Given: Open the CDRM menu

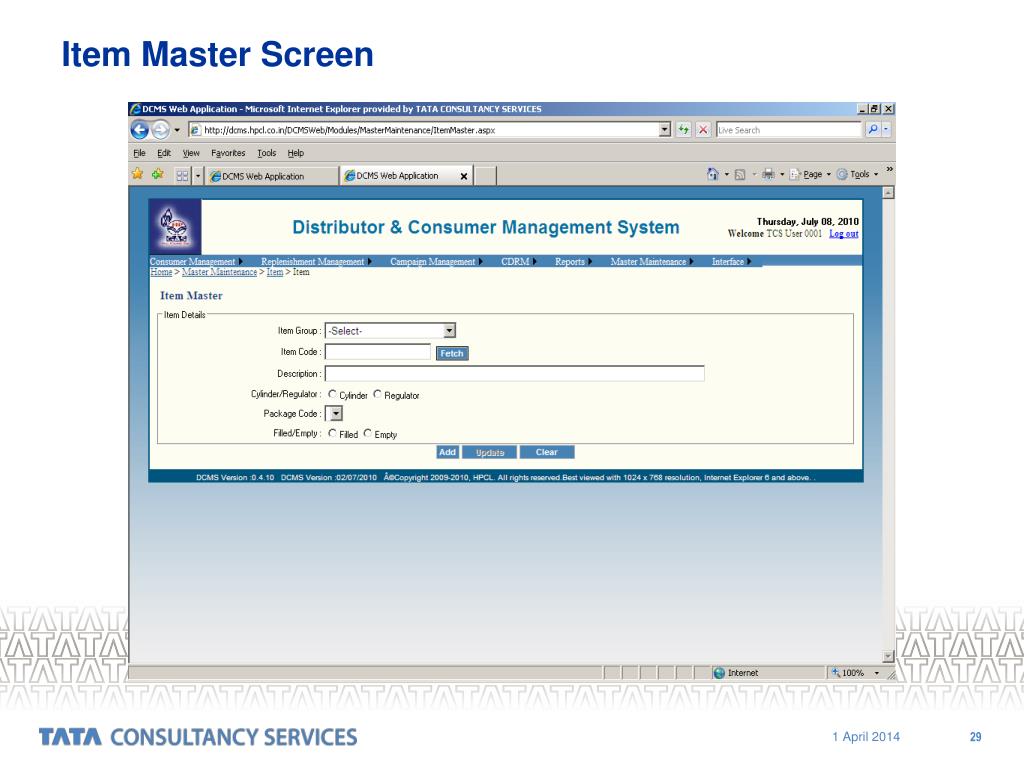Looking at the screenshot, I should [x=519, y=261].
